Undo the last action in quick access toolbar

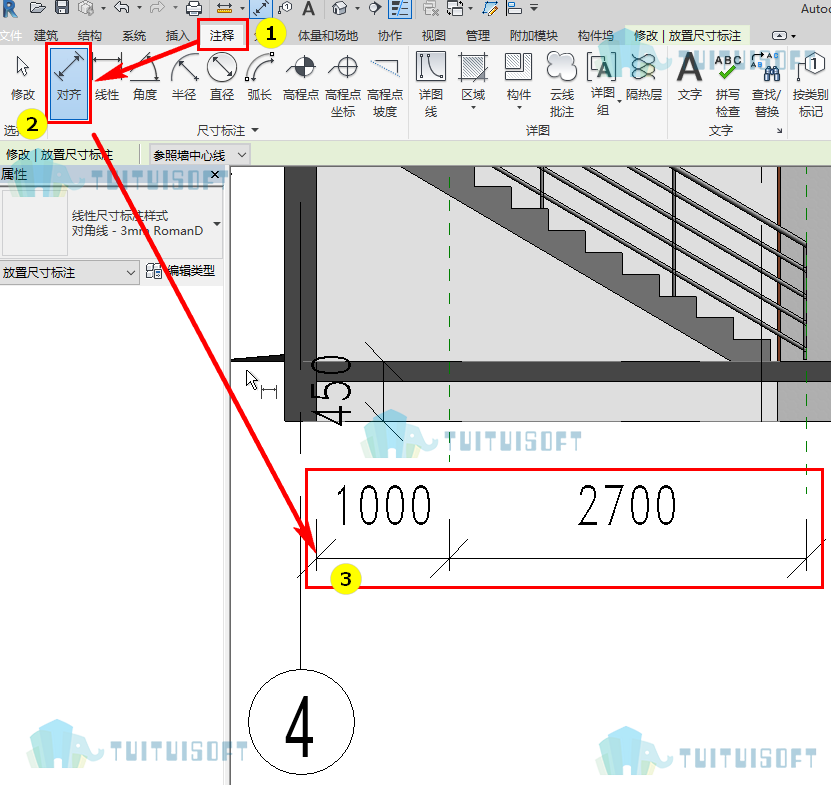(x=122, y=7)
